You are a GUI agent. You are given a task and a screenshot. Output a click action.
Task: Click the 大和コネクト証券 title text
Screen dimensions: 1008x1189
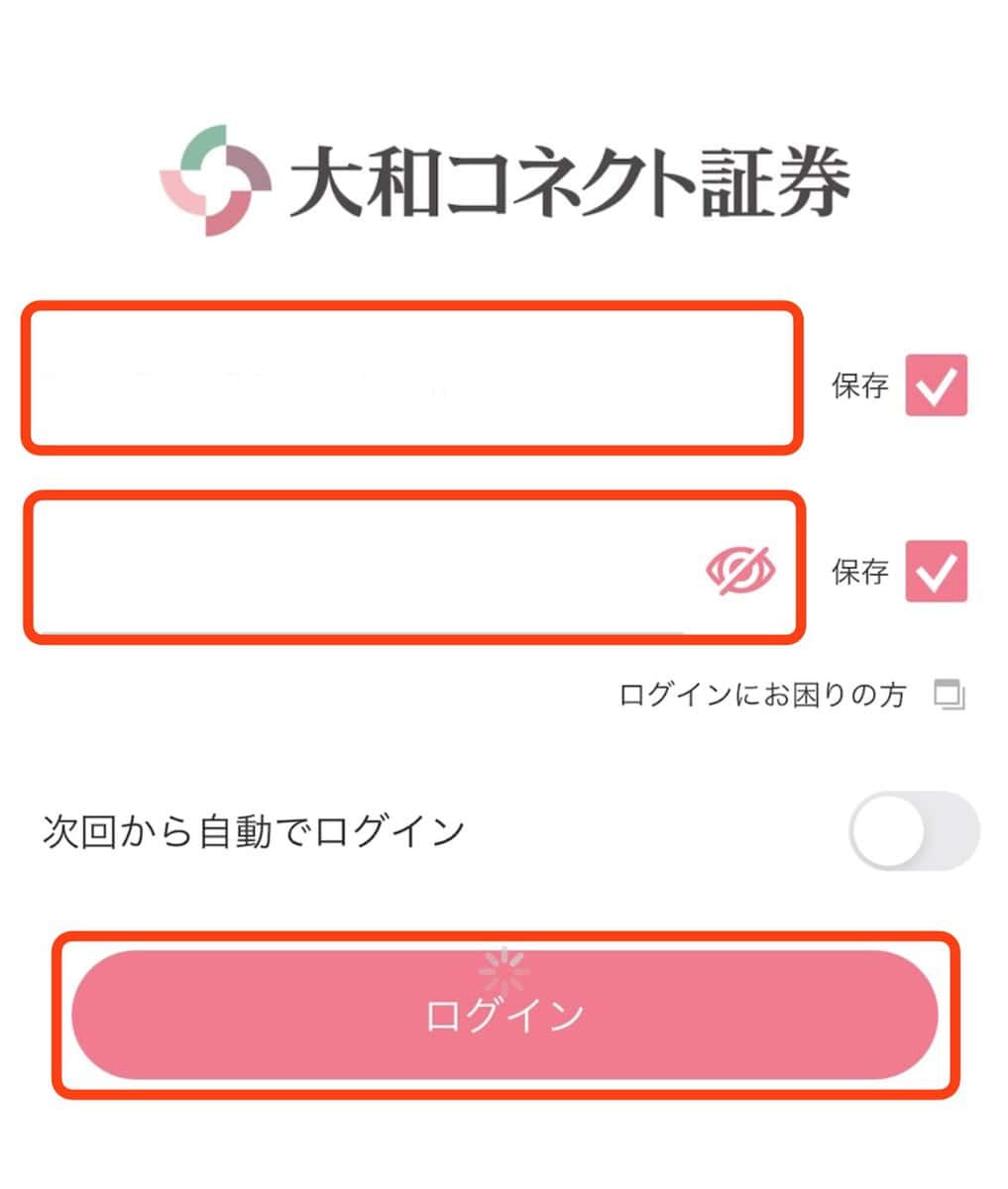pos(569,182)
